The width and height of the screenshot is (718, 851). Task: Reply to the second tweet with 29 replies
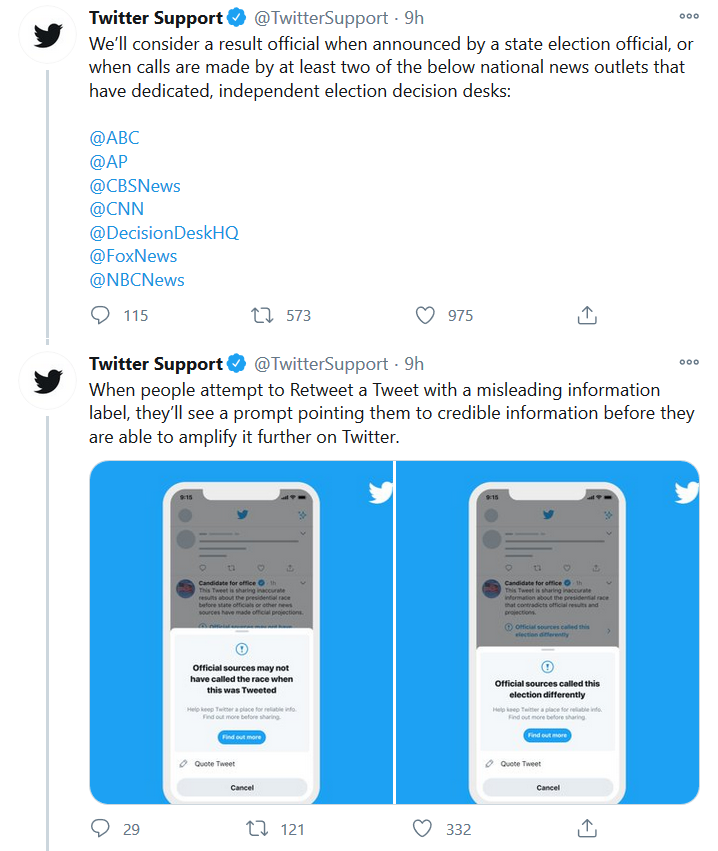pyautogui.click(x=100, y=828)
